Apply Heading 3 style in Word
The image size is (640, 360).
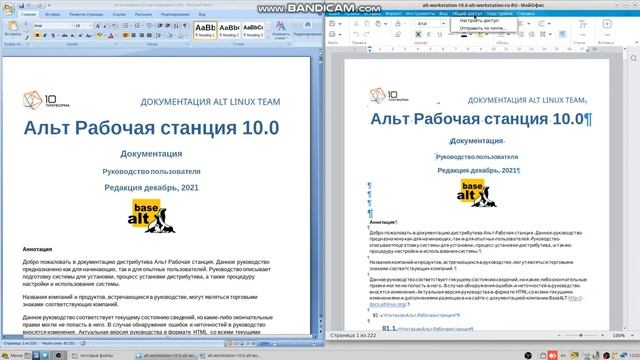(x=253, y=30)
